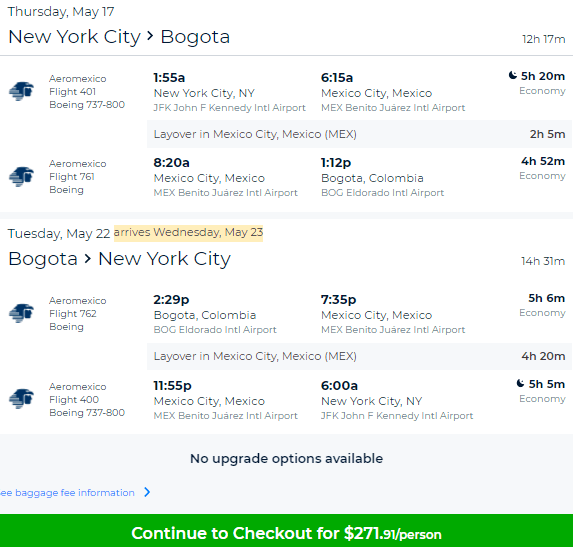The width and height of the screenshot is (573, 547).
Task: Select the Bogota > New York City heading
Action: coord(119,259)
